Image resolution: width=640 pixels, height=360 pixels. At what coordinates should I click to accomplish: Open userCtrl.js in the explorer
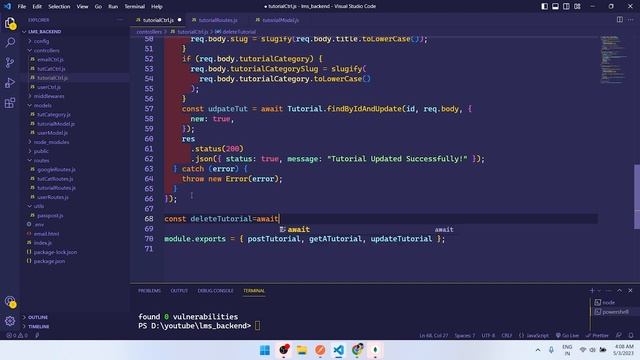[x=48, y=87]
